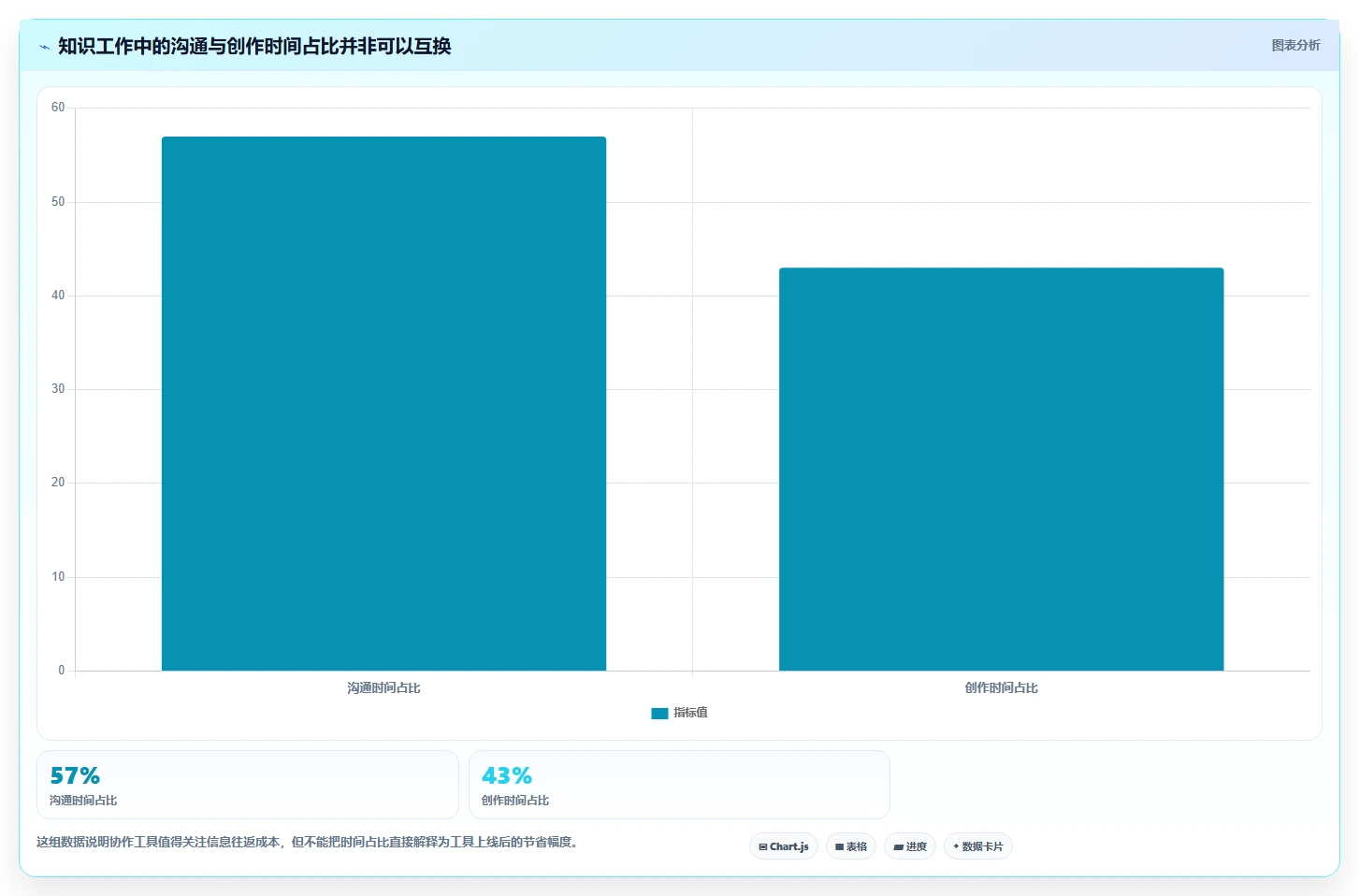
Task: Click the 沟通时间占比 bar in the chart
Action: click(383, 404)
